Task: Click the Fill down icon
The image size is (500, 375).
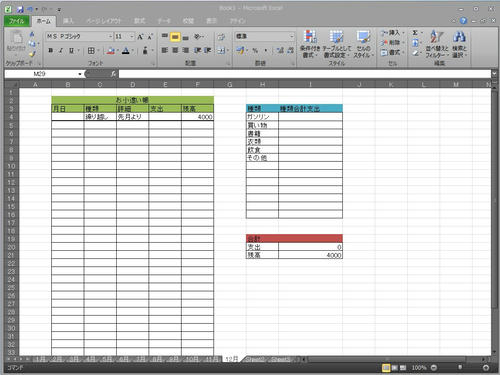Action: pos(415,43)
